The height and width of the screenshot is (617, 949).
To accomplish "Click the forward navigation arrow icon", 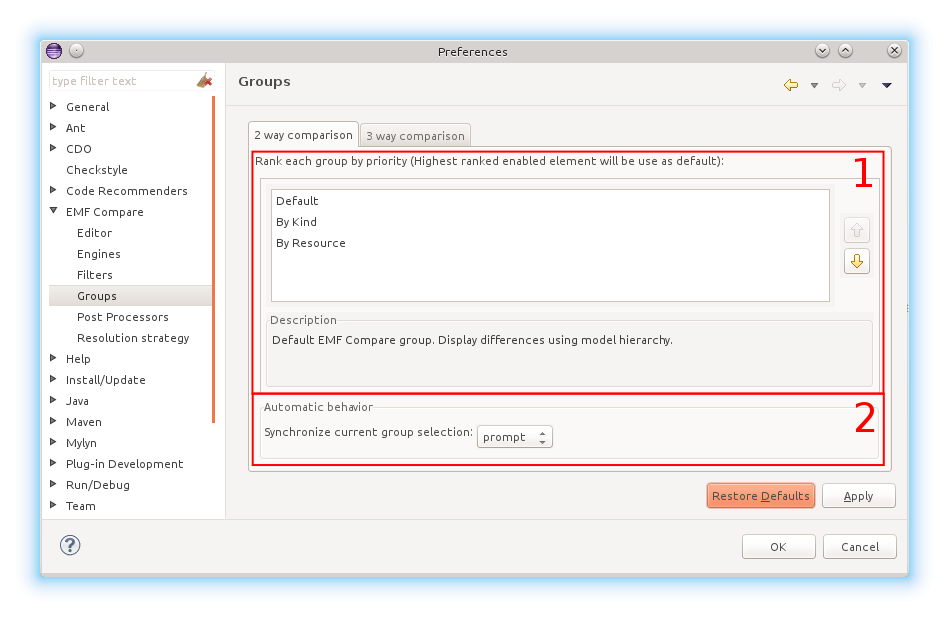I will click(839, 85).
